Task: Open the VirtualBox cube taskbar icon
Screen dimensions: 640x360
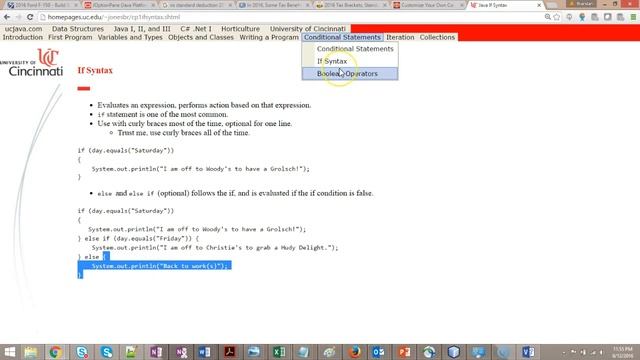Action: click(453, 352)
